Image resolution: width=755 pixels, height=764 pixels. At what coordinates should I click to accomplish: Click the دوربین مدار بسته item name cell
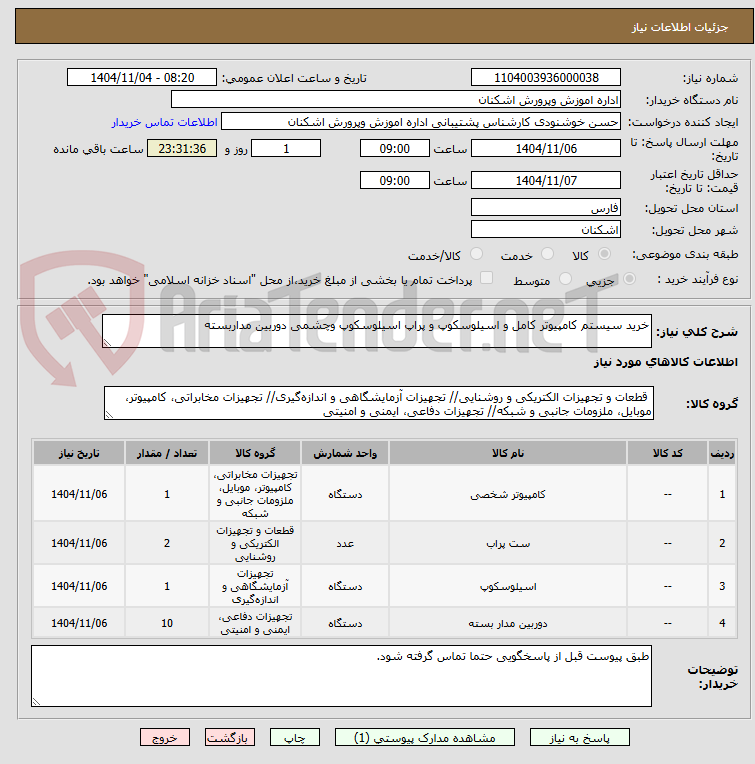click(508, 623)
